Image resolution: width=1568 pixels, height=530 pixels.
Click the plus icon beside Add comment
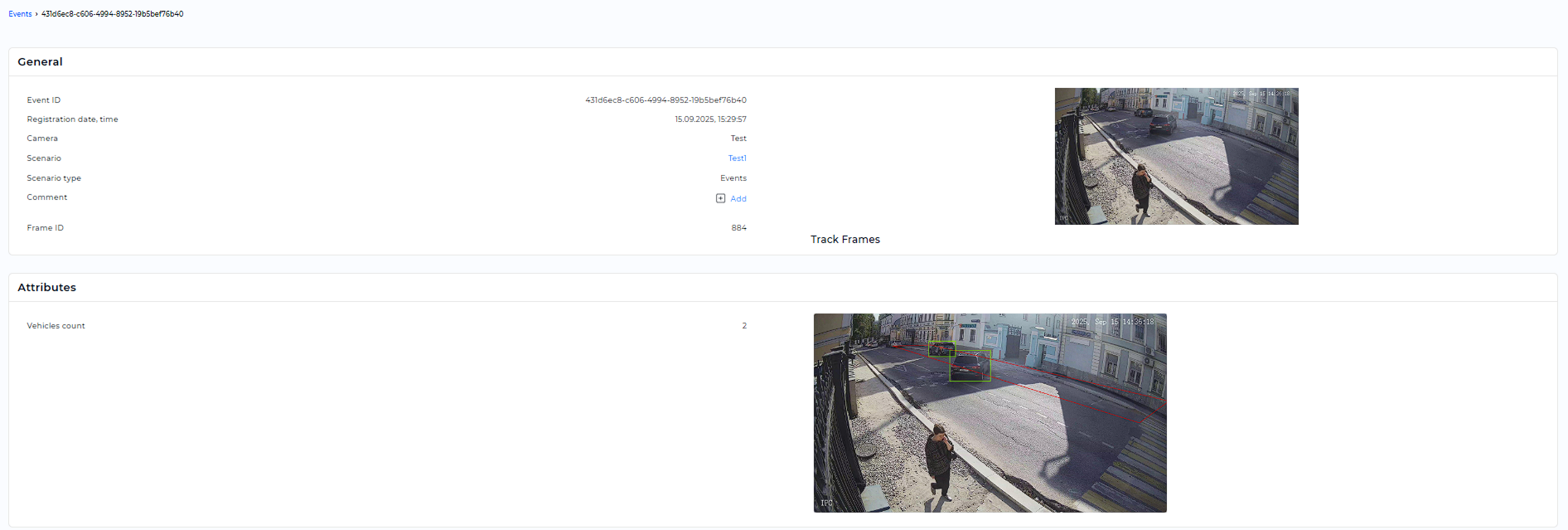tap(720, 198)
